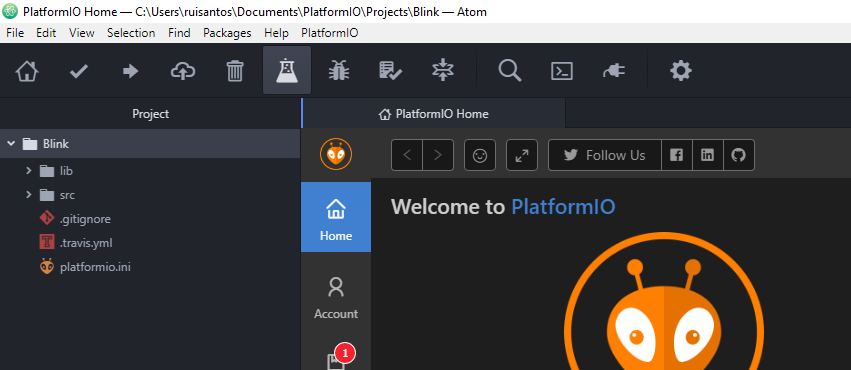Select Home in PlatformIO sidebar

336,217
